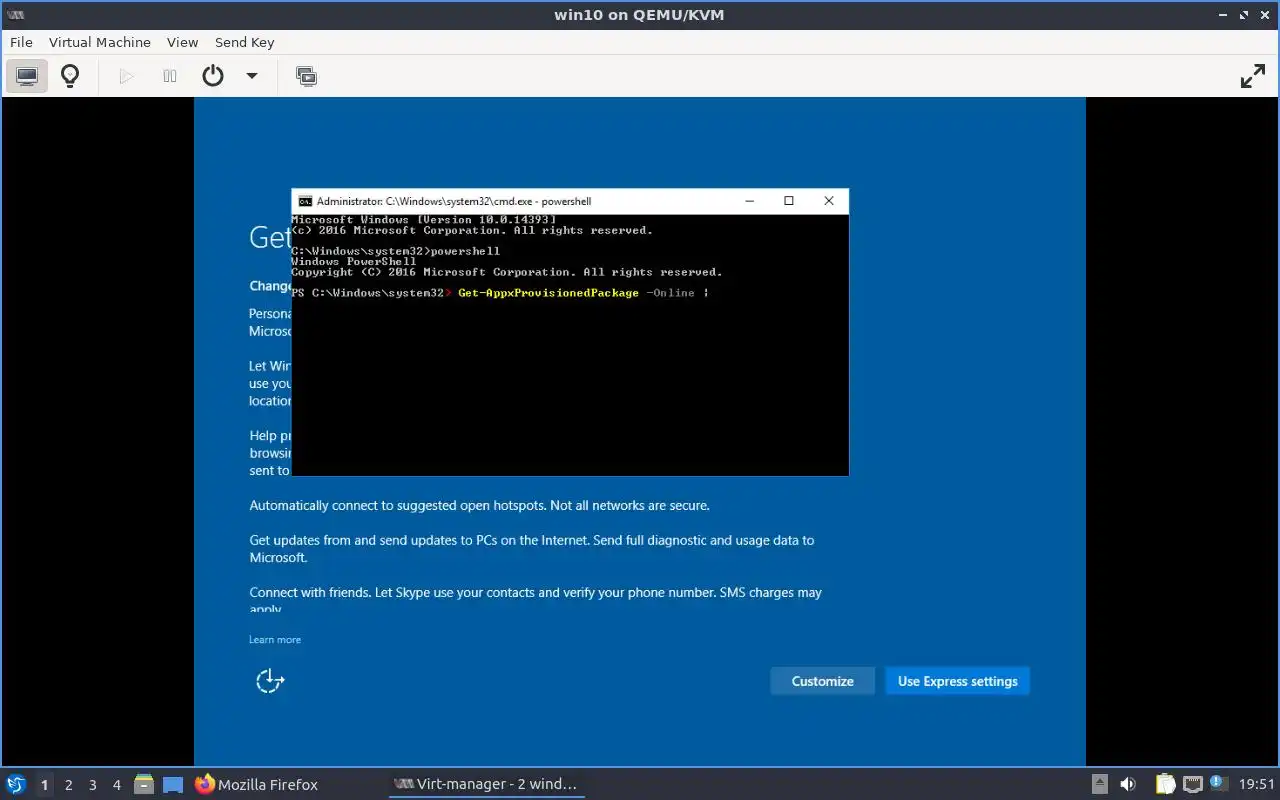Image resolution: width=1280 pixels, height=800 pixels.
Task: Click the 'Automatically connect to suggested open hotspots' text
Action: pyautogui.click(x=479, y=506)
